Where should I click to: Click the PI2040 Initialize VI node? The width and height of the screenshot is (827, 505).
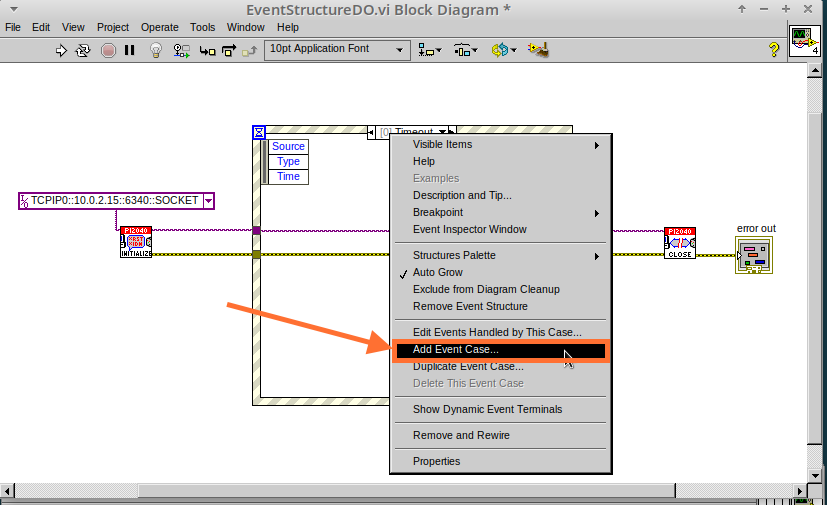click(x=136, y=242)
